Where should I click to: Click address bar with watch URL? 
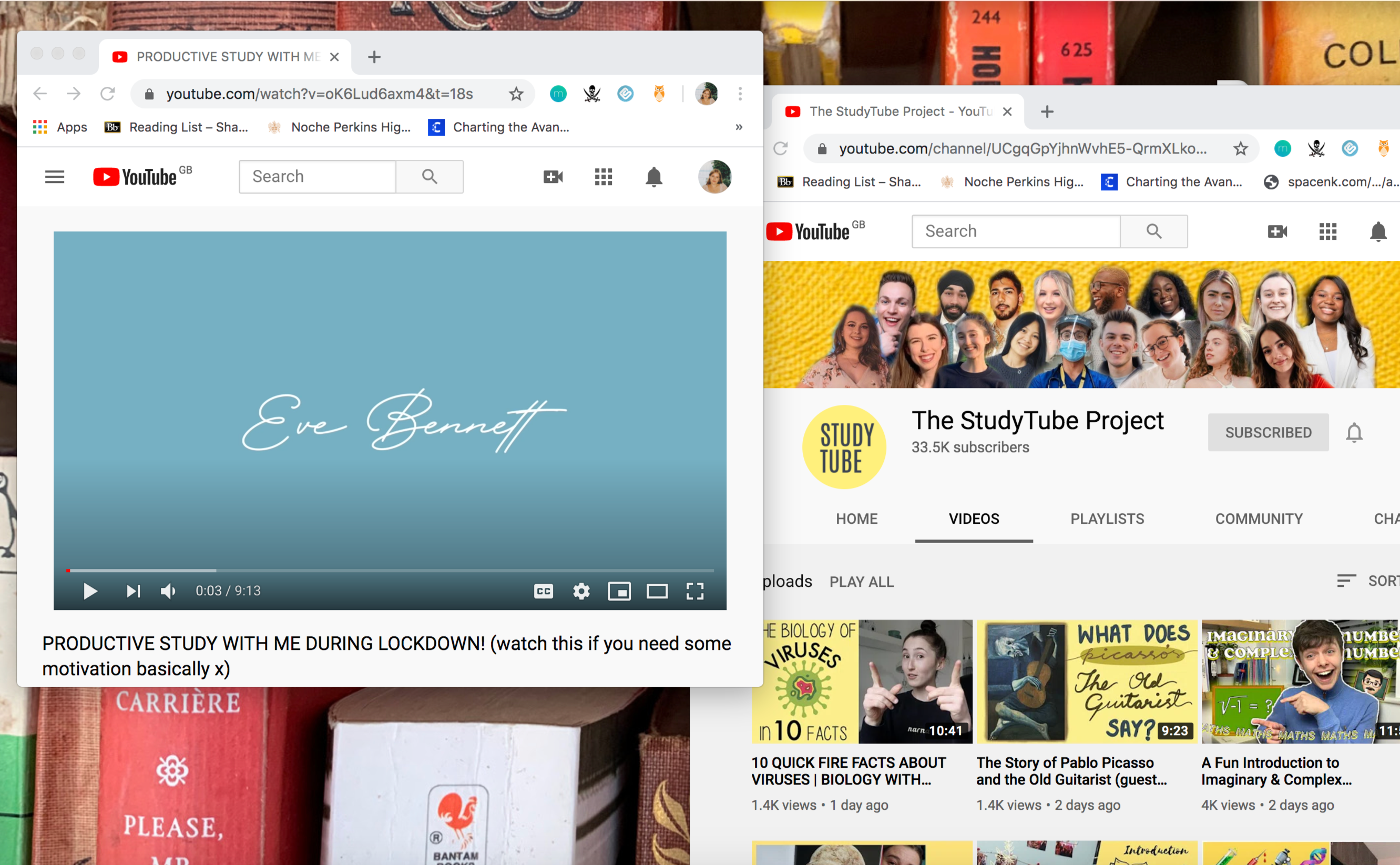(320, 94)
